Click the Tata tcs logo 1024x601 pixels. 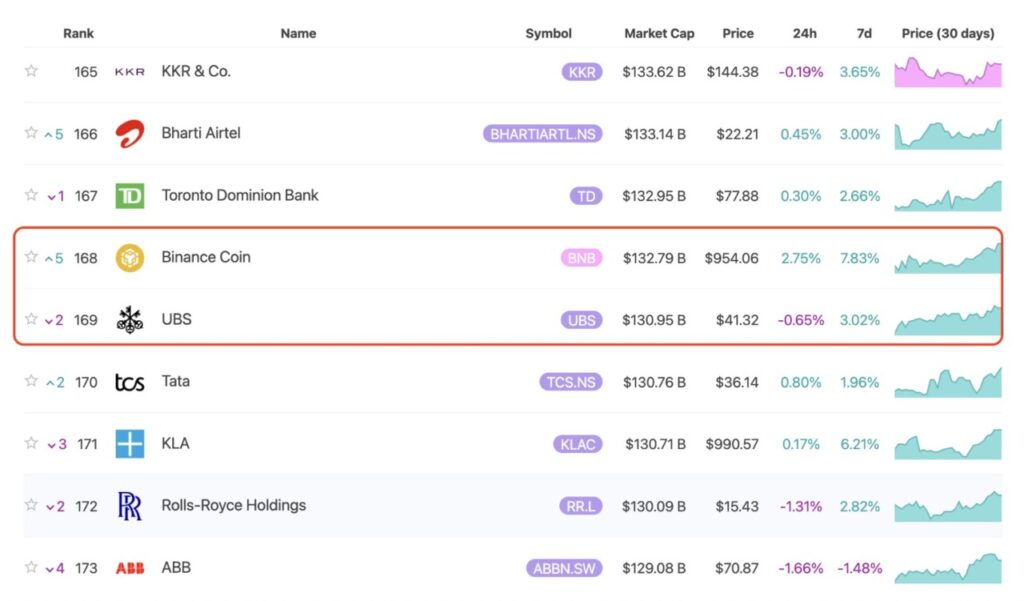[130, 382]
